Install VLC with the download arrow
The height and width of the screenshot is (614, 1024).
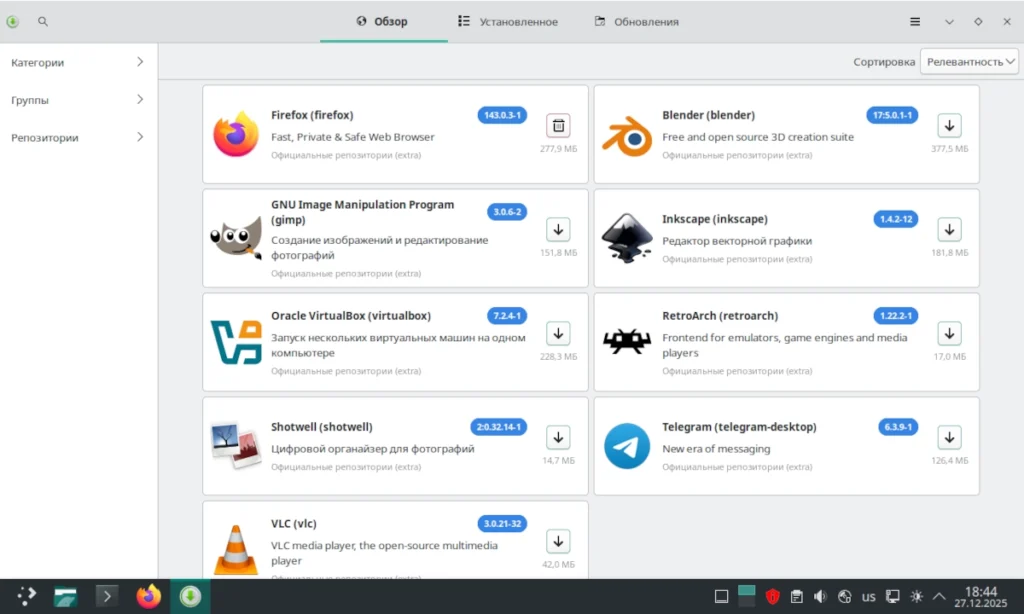(x=558, y=541)
